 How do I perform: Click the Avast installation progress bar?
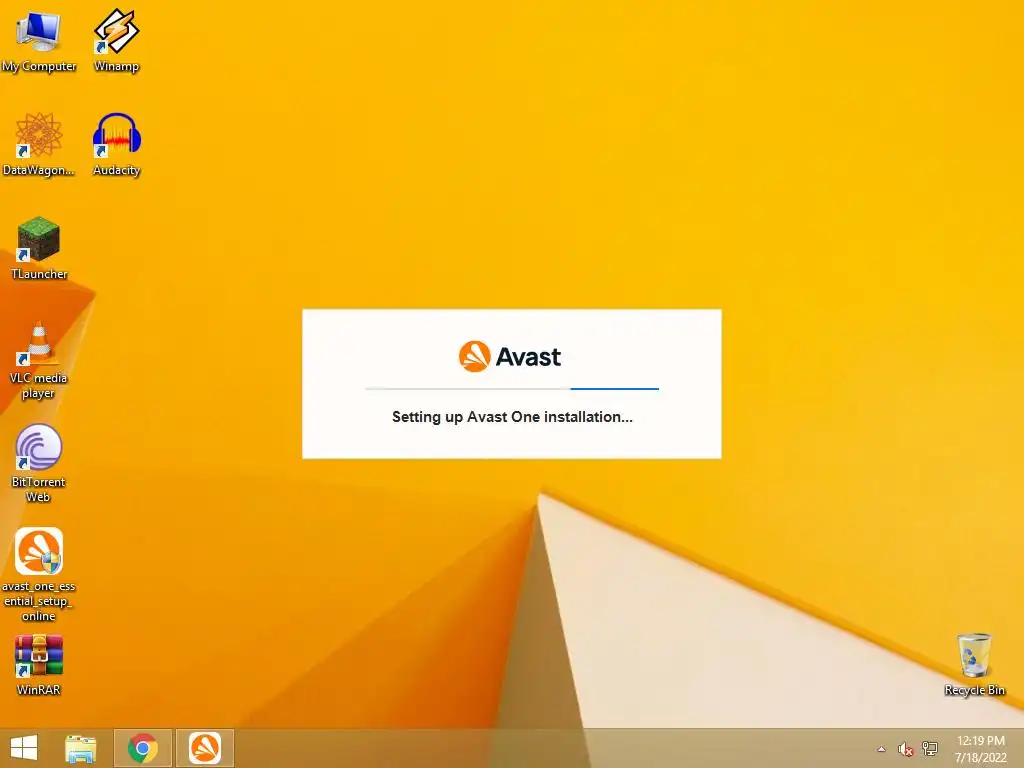point(512,389)
